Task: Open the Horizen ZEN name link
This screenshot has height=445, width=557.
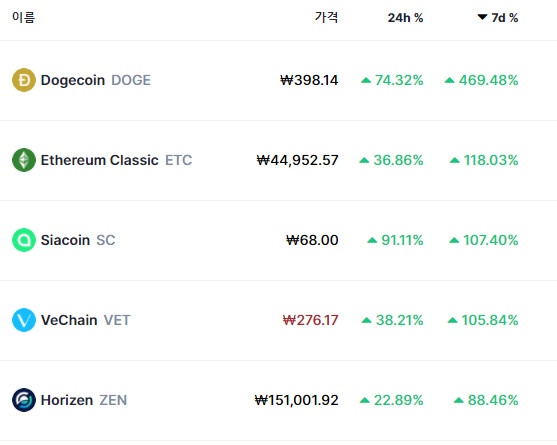Action: (x=84, y=400)
